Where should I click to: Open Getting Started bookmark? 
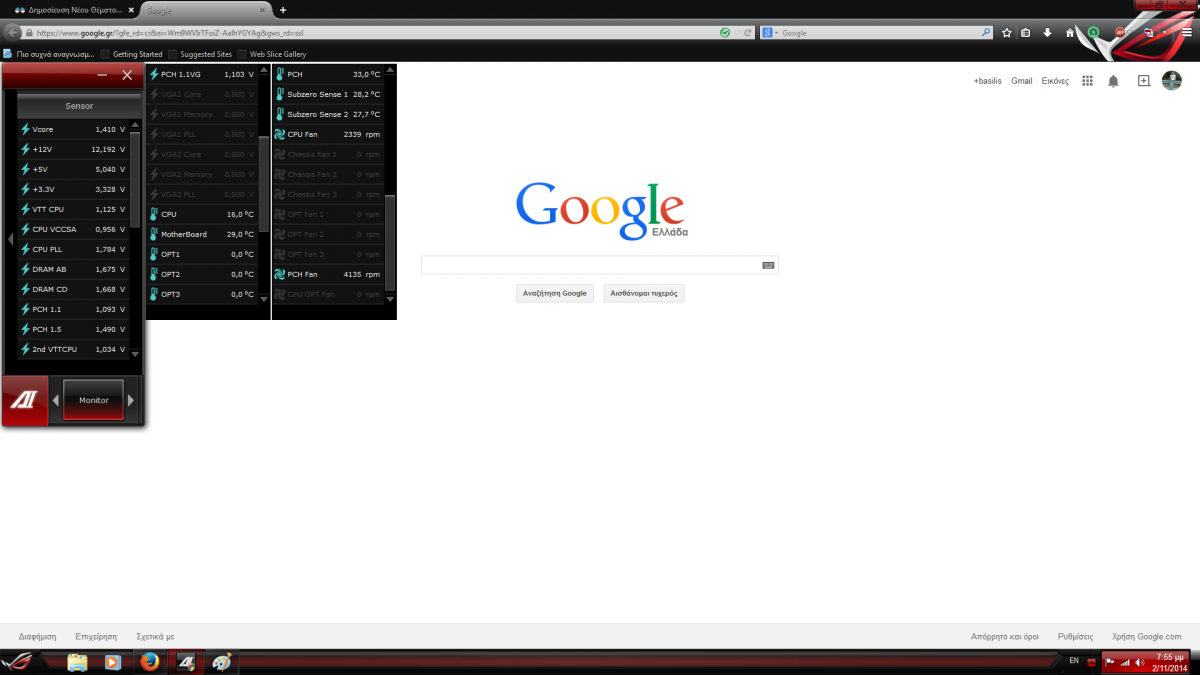[x=131, y=54]
